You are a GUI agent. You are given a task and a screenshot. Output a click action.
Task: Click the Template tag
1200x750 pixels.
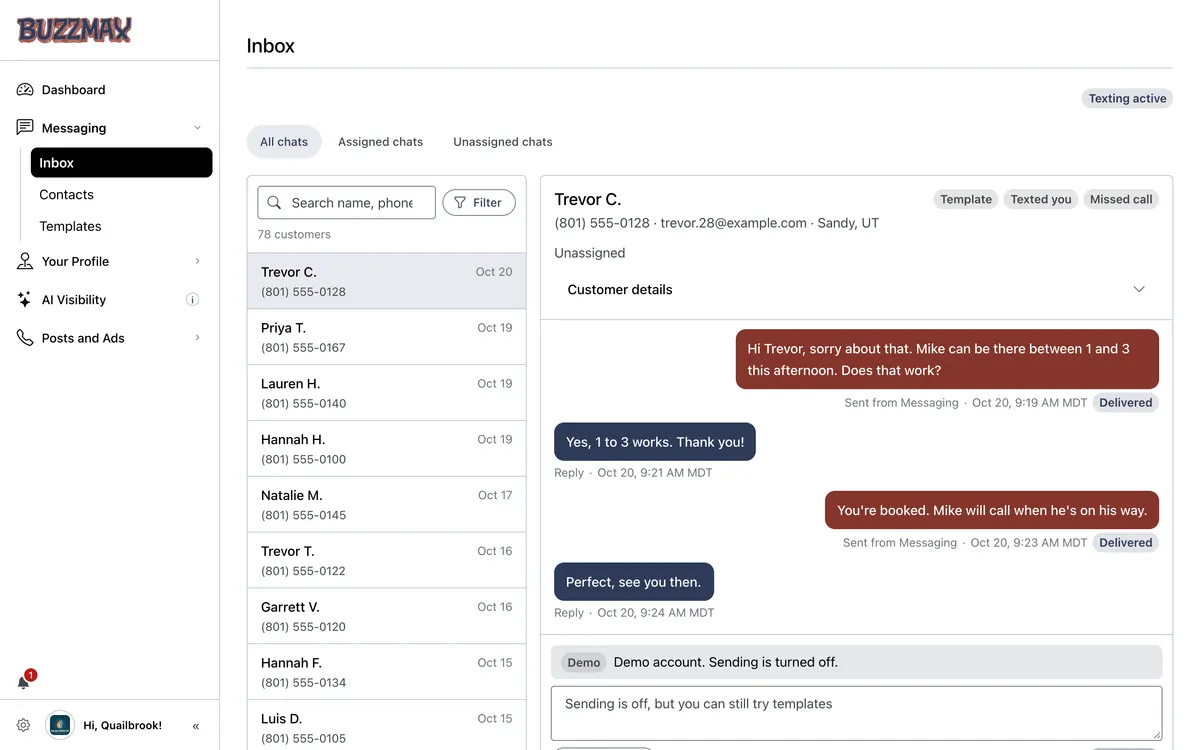click(x=966, y=200)
